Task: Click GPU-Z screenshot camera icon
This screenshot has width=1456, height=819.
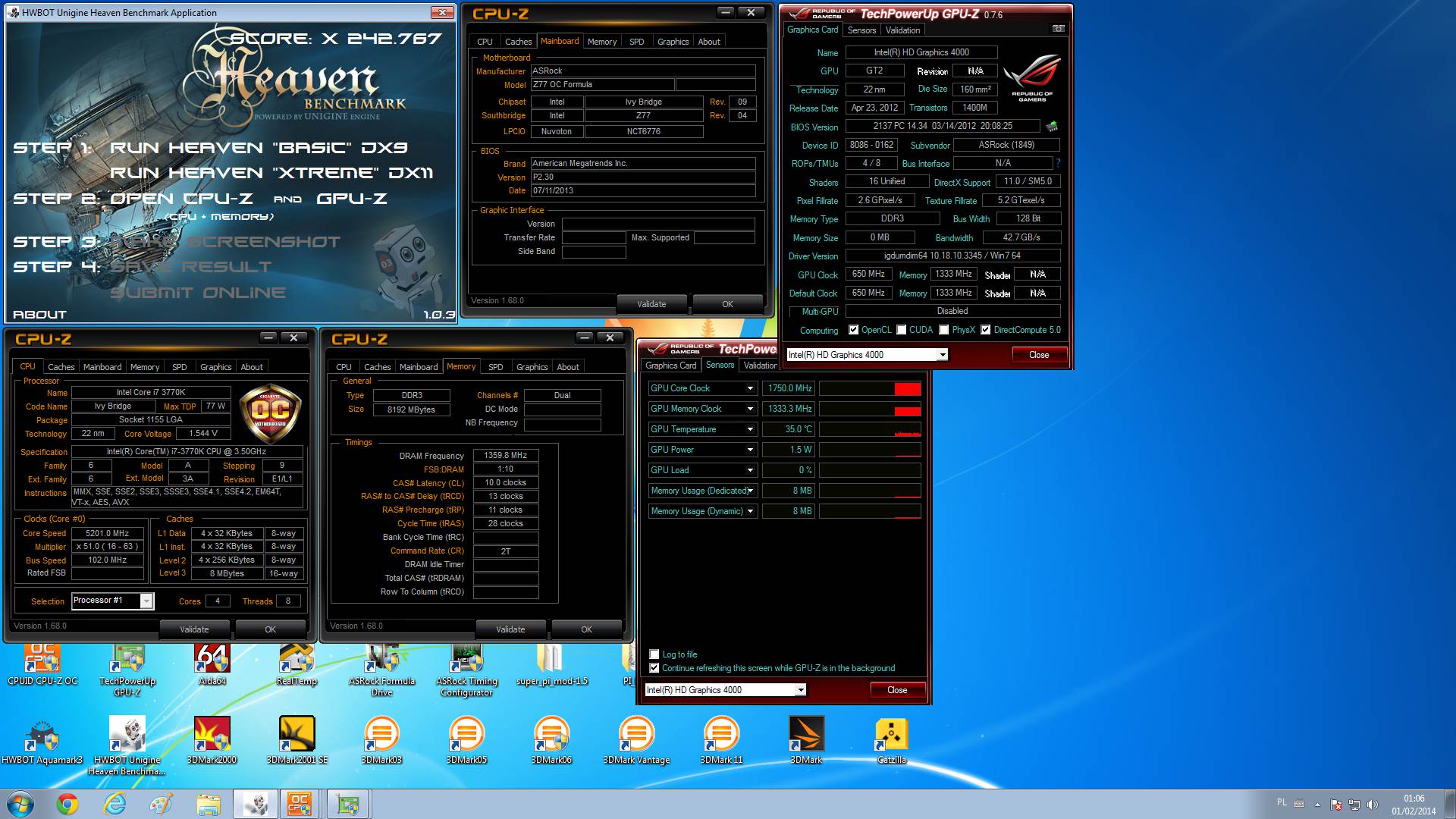Action: (1059, 29)
